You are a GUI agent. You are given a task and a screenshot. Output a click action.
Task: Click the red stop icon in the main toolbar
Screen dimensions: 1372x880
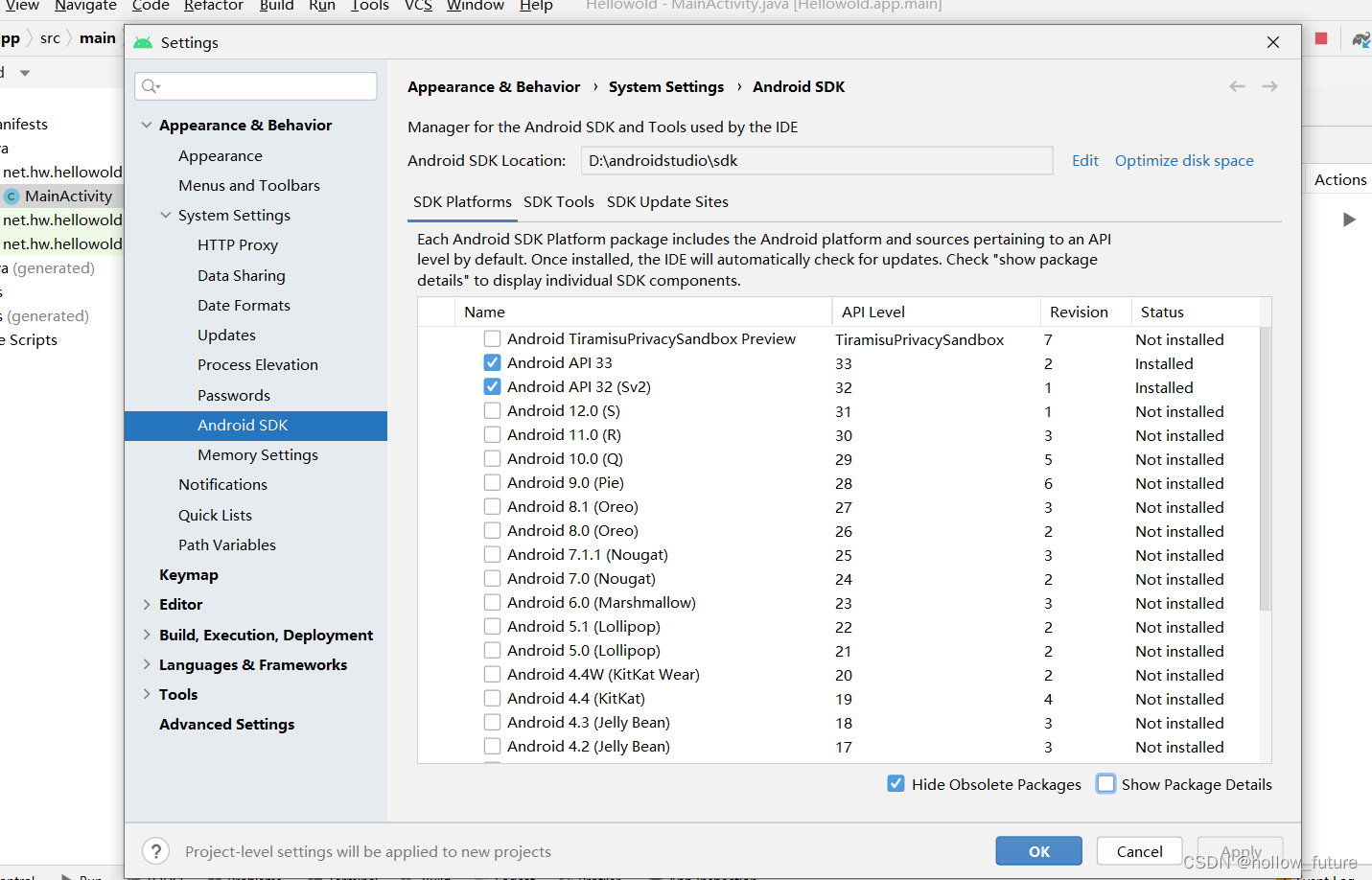[x=1321, y=38]
